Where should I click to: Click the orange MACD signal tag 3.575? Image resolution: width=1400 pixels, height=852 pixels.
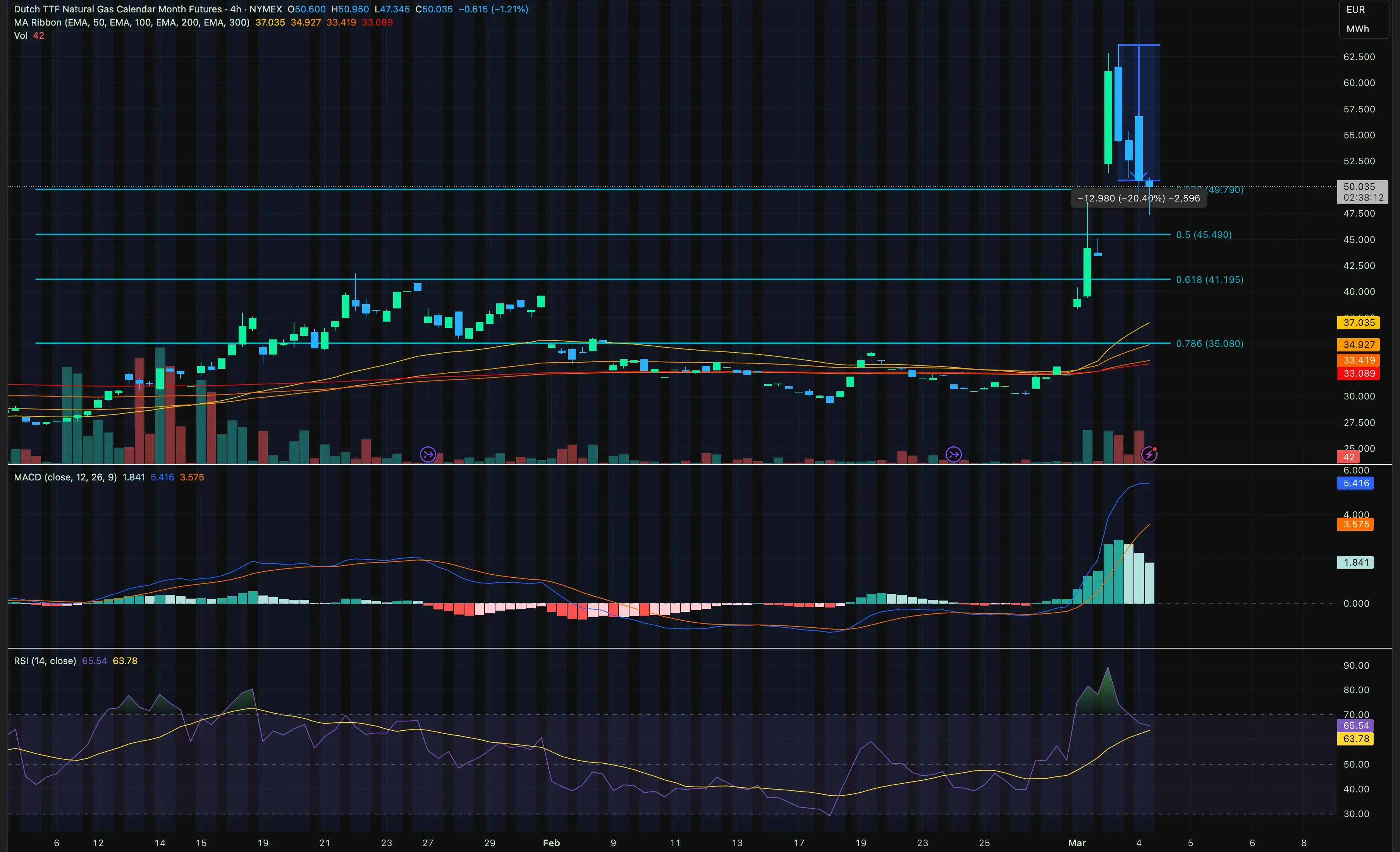pyautogui.click(x=1356, y=524)
